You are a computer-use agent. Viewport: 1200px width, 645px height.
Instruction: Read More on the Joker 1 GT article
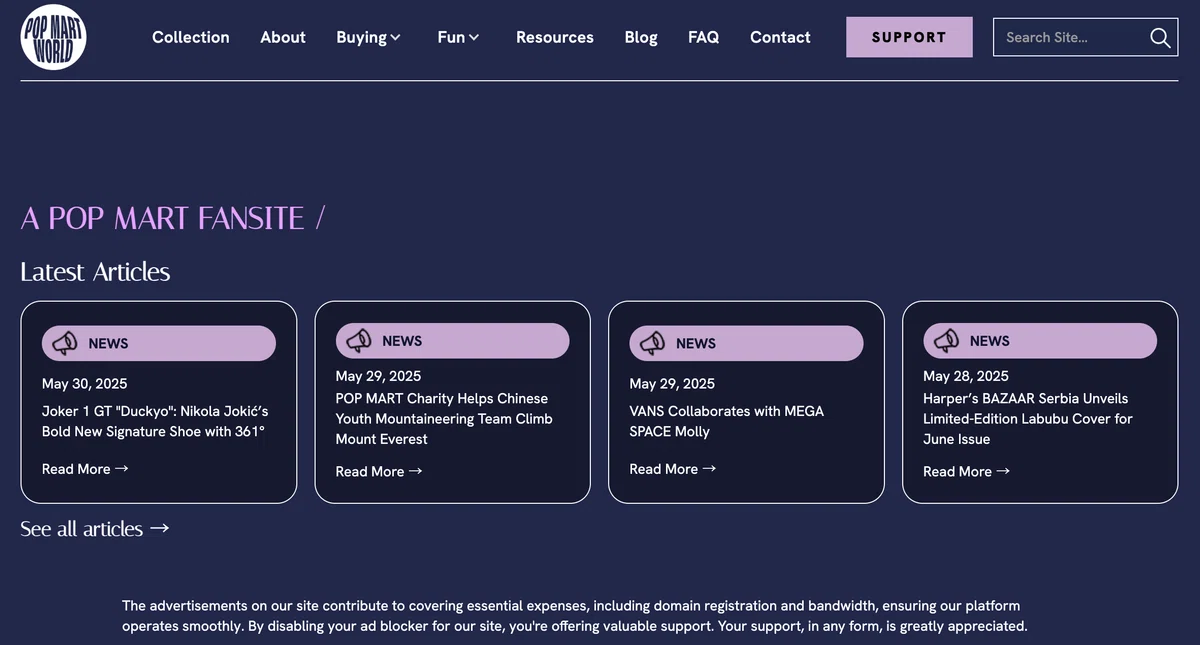[85, 469]
